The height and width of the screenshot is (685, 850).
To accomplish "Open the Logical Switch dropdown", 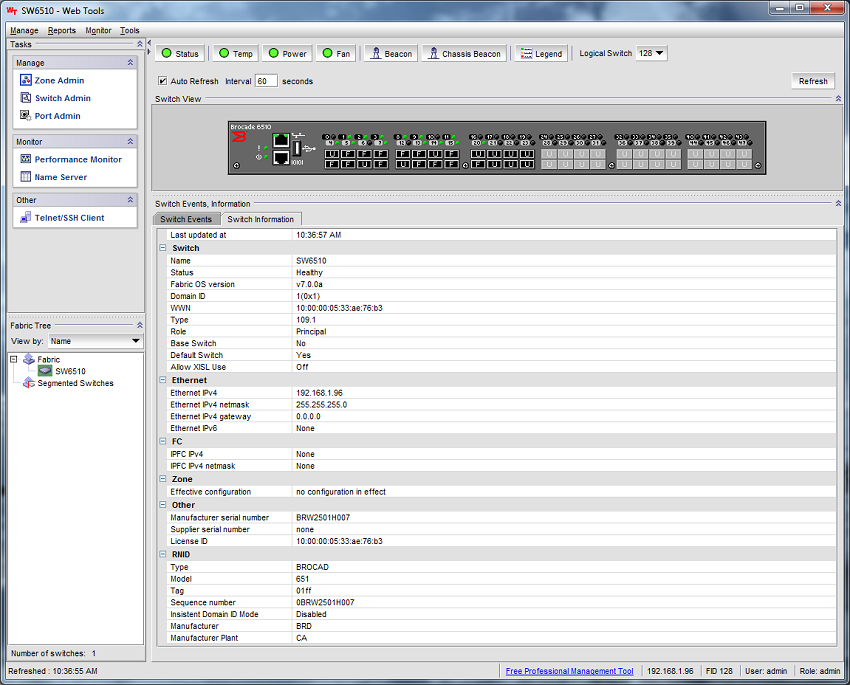I will [651, 53].
